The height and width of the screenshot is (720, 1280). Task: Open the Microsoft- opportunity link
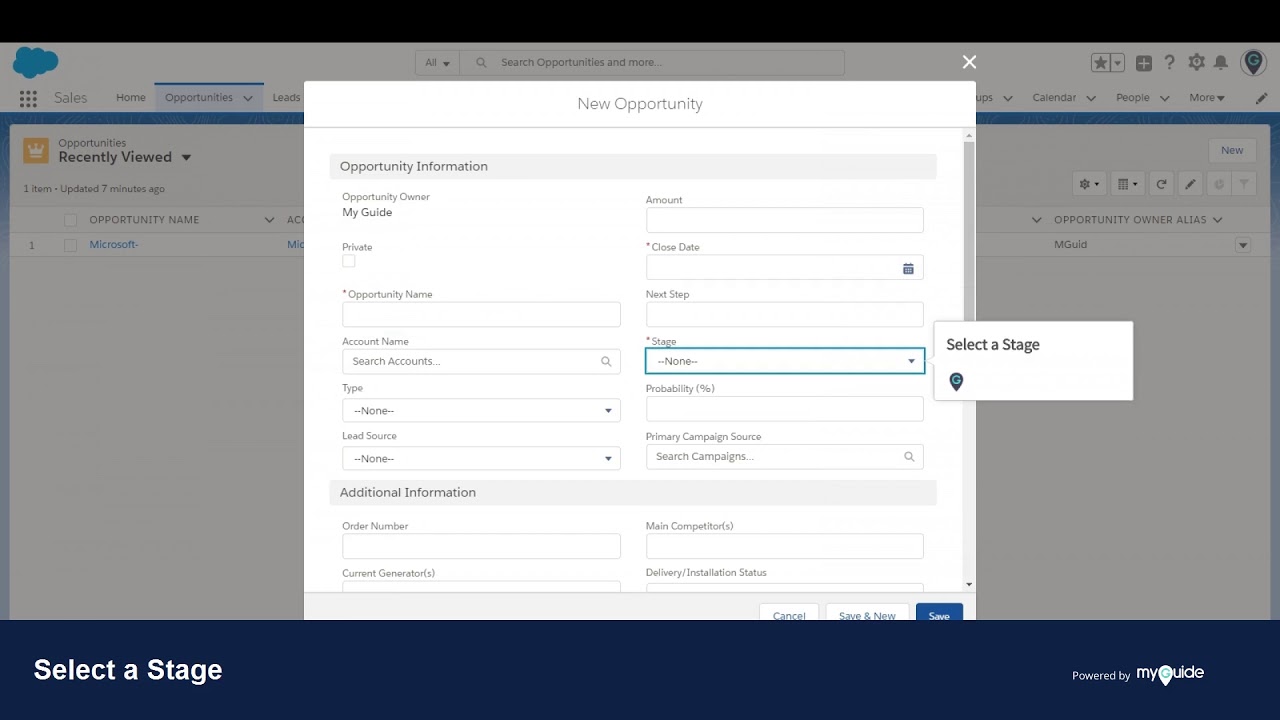pyautogui.click(x=114, y=245)
